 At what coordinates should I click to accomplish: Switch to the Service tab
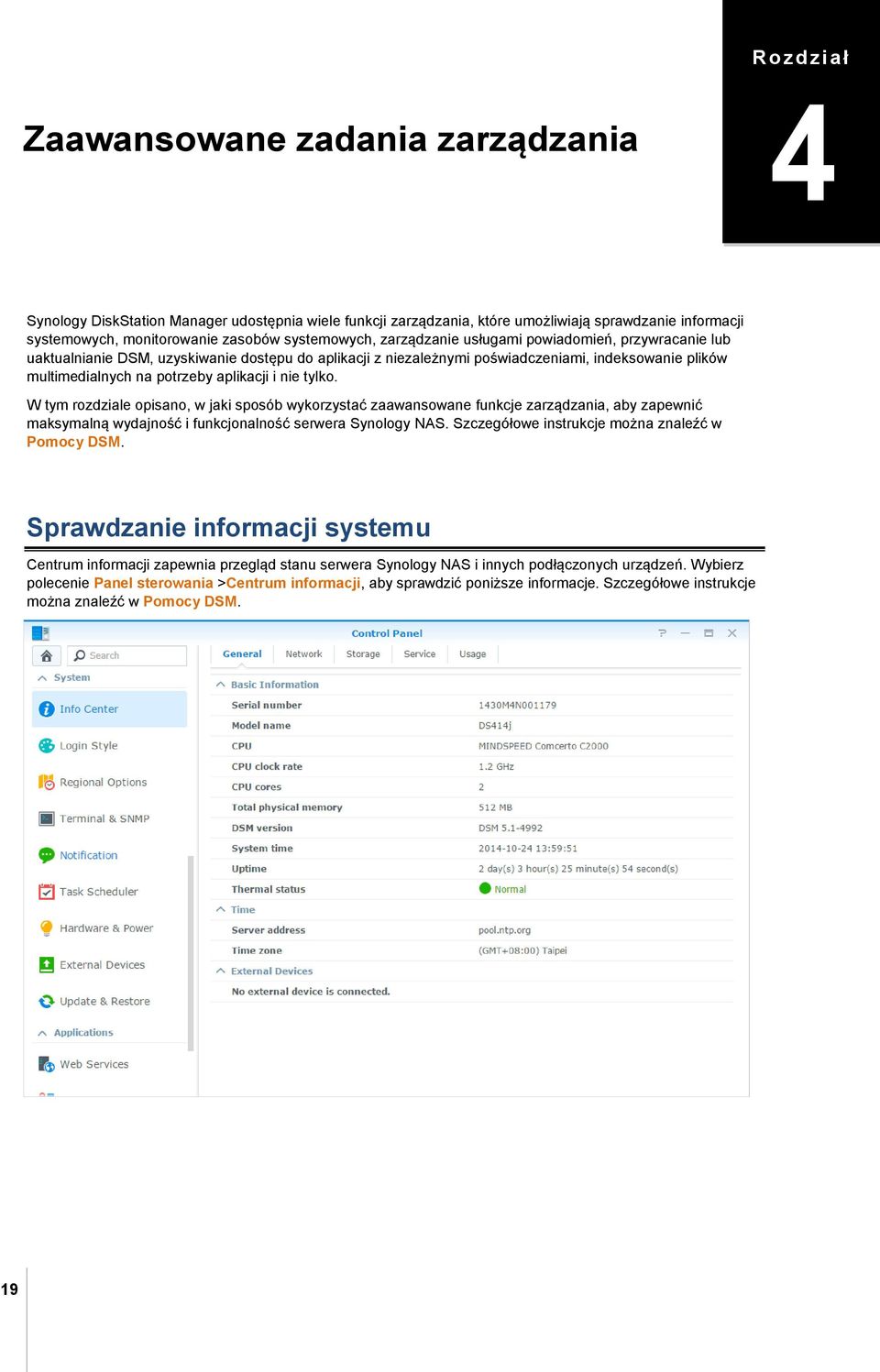(x=420, y=654)
